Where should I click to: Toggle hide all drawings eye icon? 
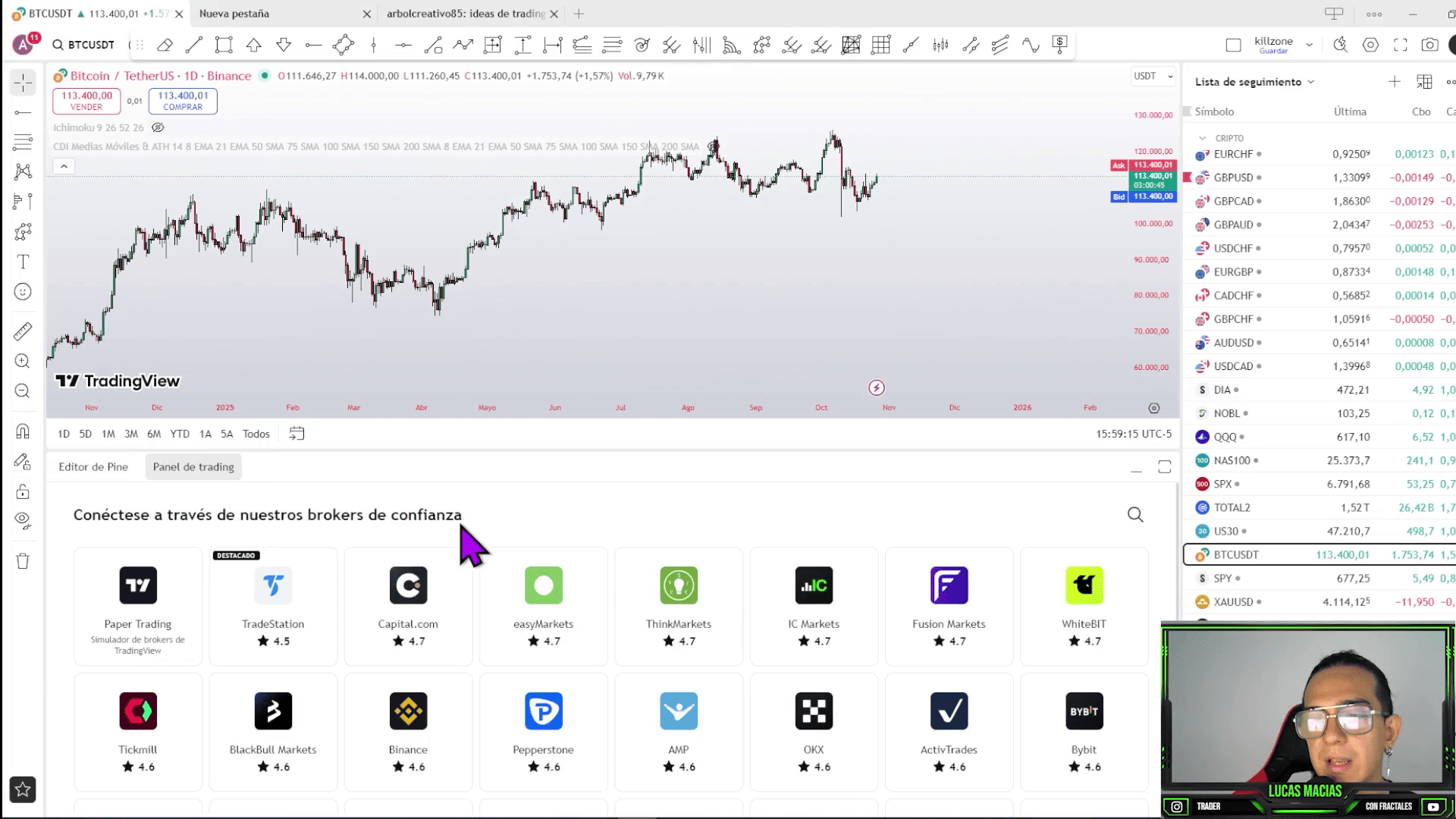[x=23, y=520]
